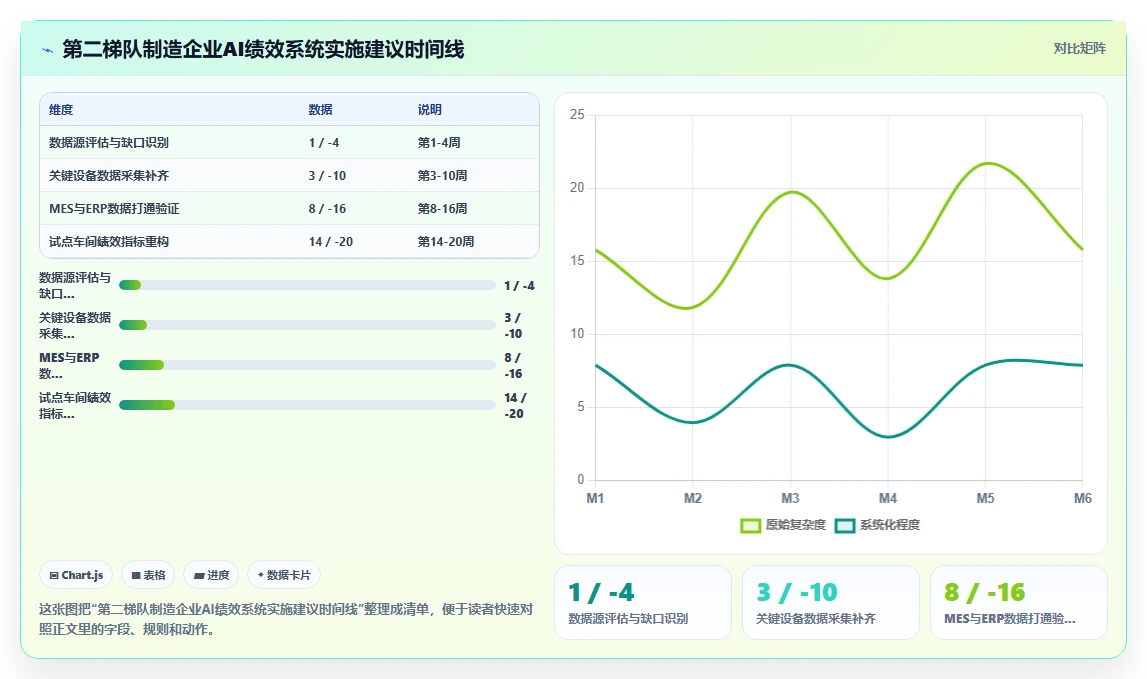Screen dimensions: 1147x679
Task: Select the Chart.js tag chip
Action: [76, 575]
